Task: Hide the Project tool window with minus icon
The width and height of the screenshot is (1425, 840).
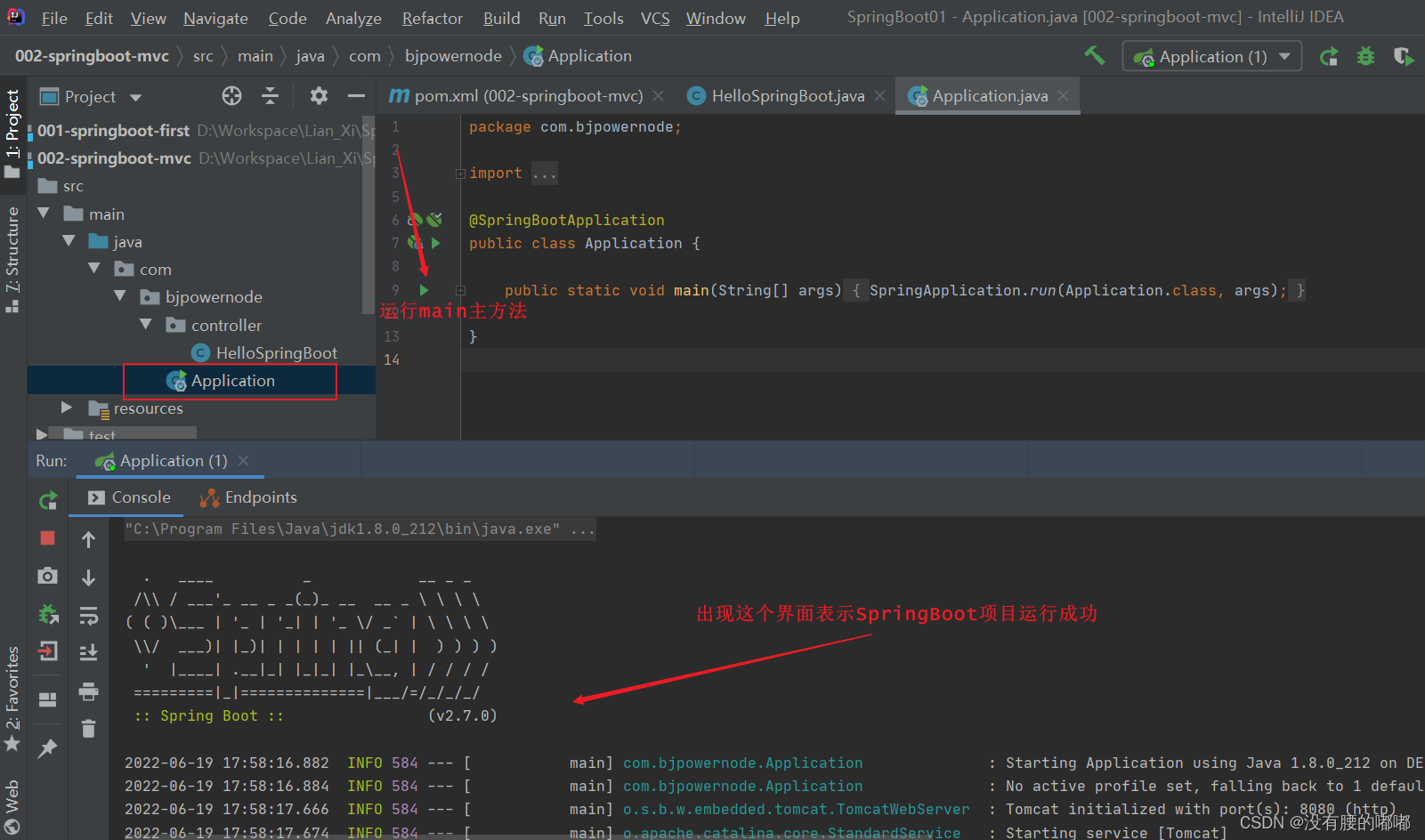Action: pos(357,96)
